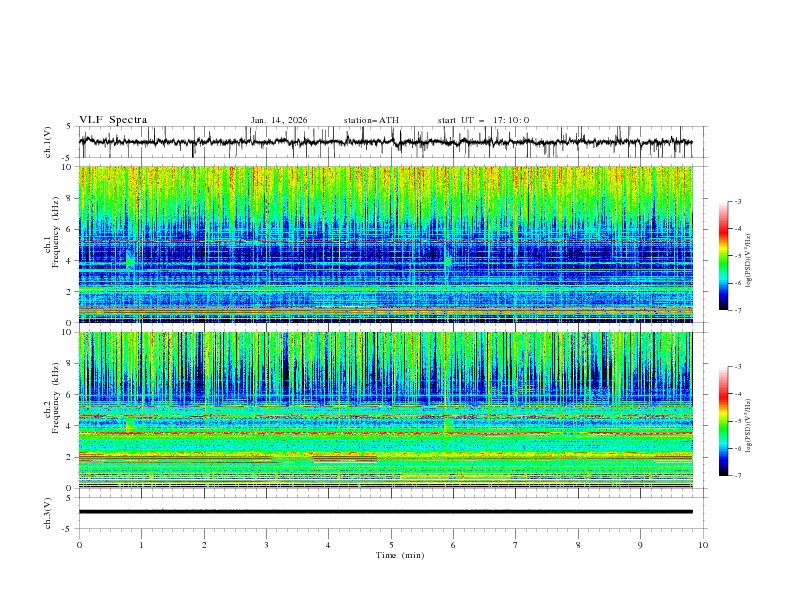792x612 pixels.
Task: Click time axis tick label "7"
Action: coord(516,545)
